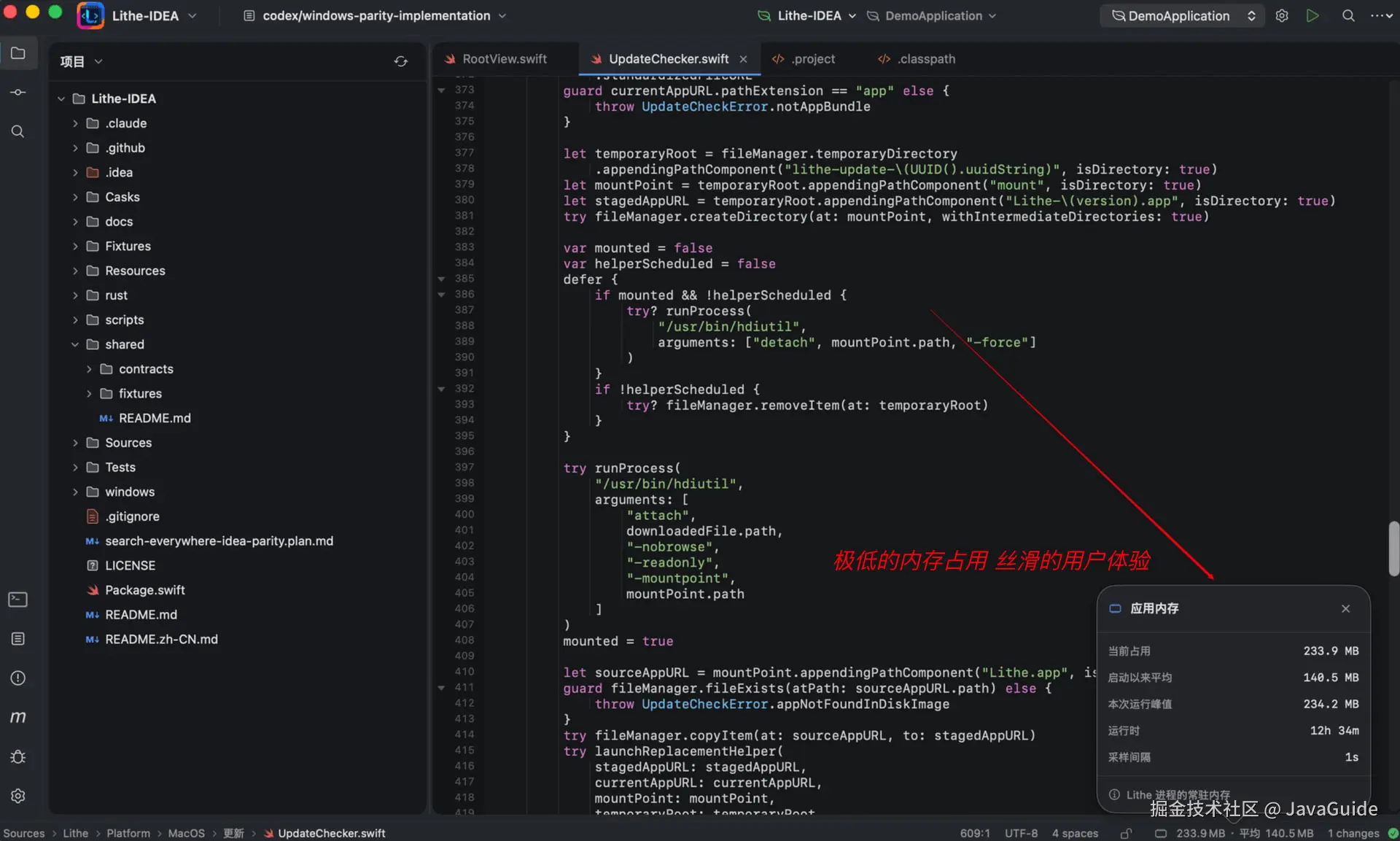The height and width of the screenshot is (841, 1400).
Task: Open Search Everywhere magnifier in title bar
Action: coord(1348,15)
